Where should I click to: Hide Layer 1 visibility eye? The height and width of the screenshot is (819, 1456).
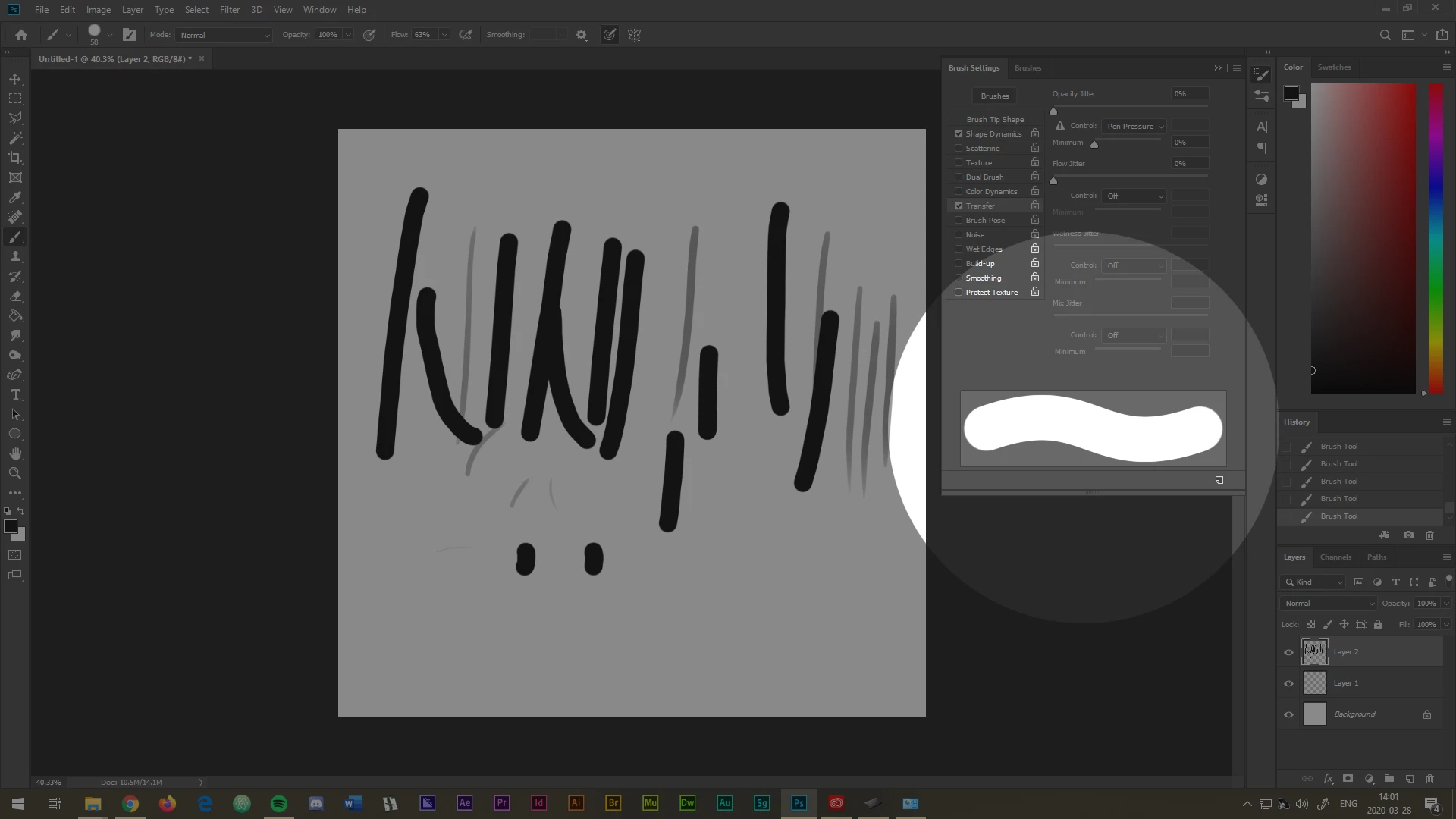coord(1288,683)
